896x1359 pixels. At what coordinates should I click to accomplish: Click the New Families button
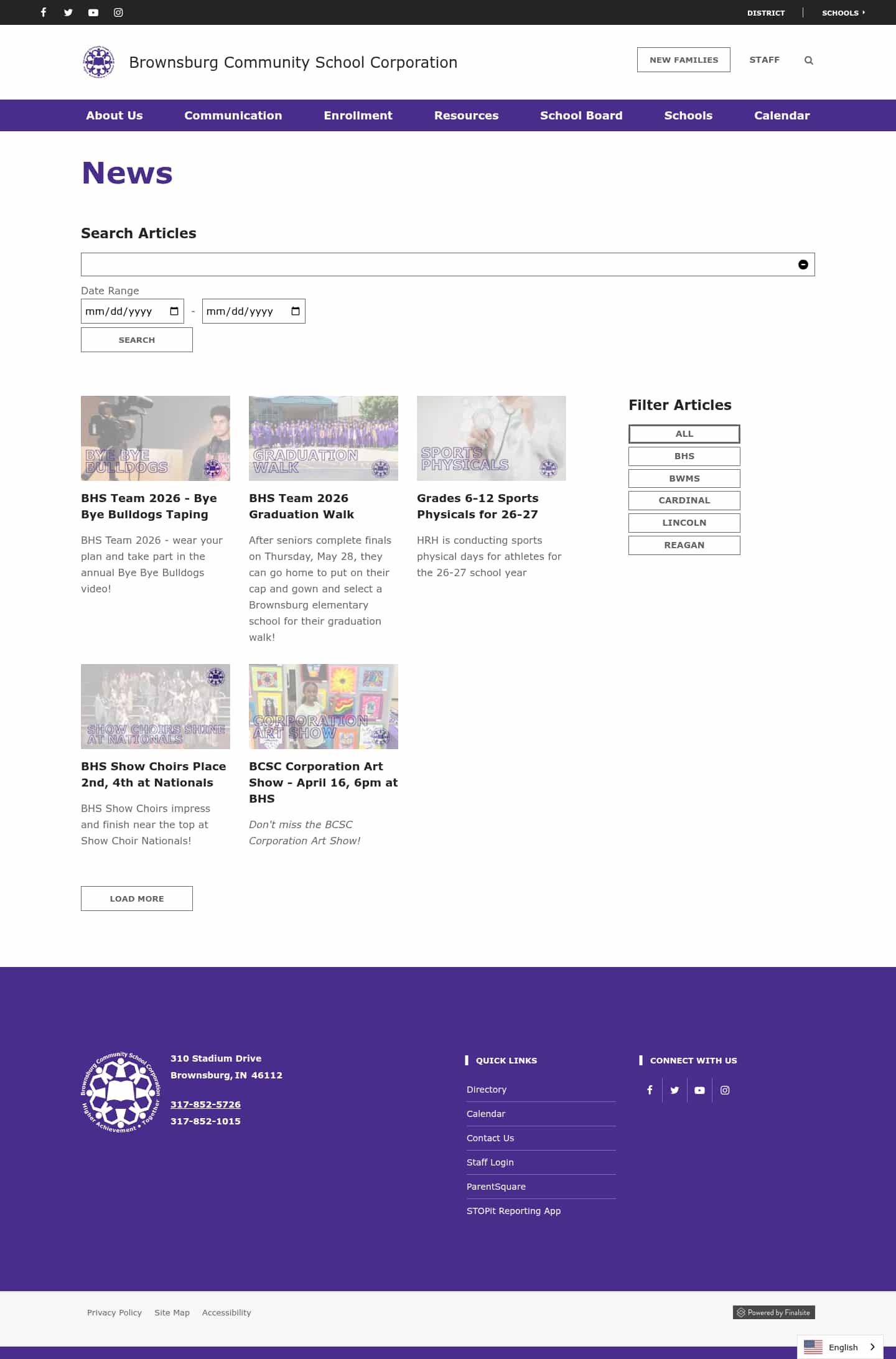[683, 60]
